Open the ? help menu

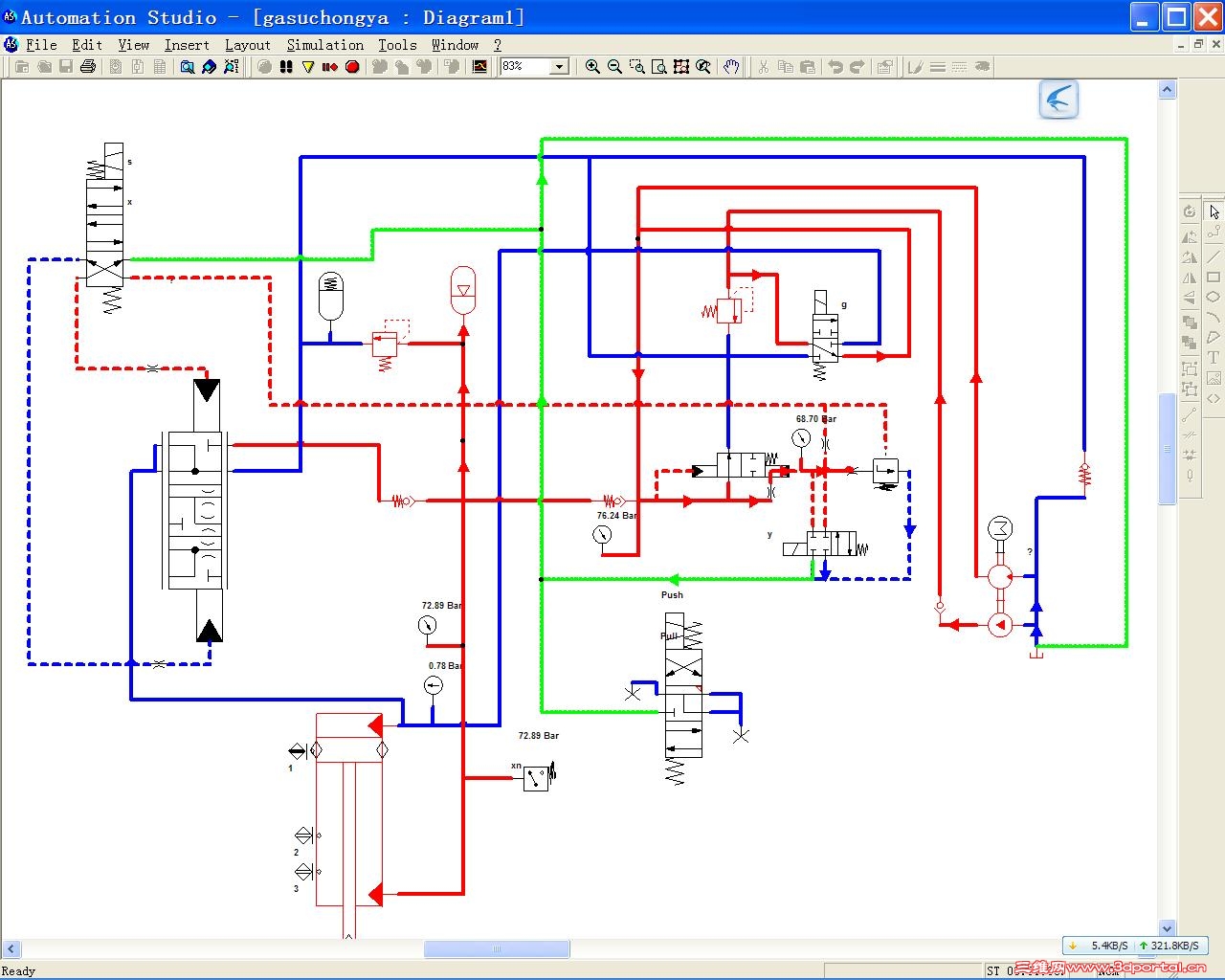tap(498, 44)
